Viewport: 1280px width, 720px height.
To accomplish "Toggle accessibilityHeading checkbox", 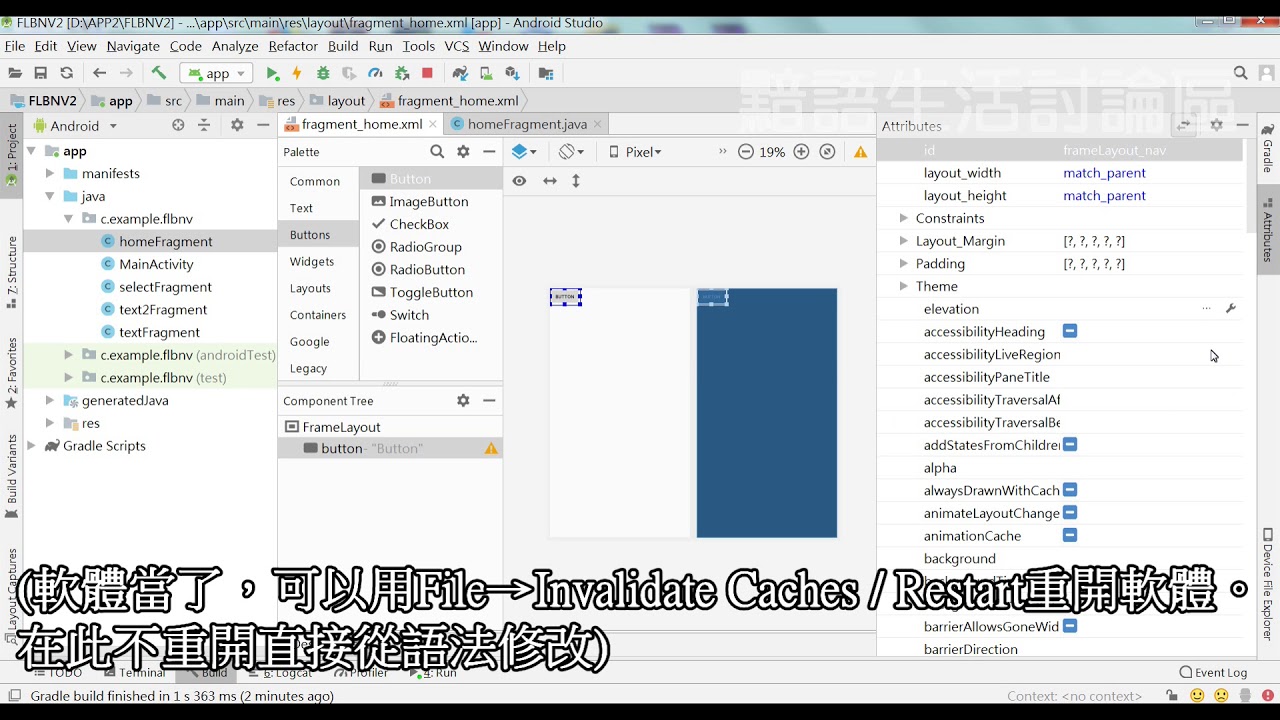I will [x=1070, y=331].
